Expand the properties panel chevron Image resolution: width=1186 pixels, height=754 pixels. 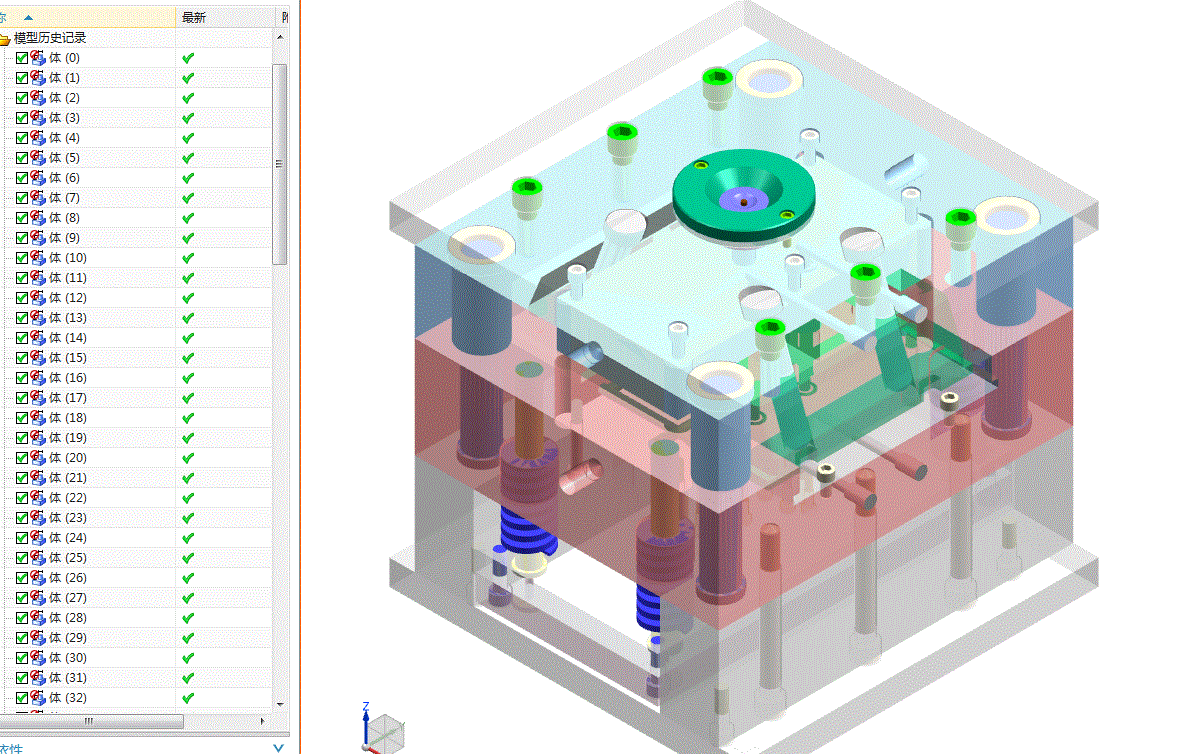278,748
